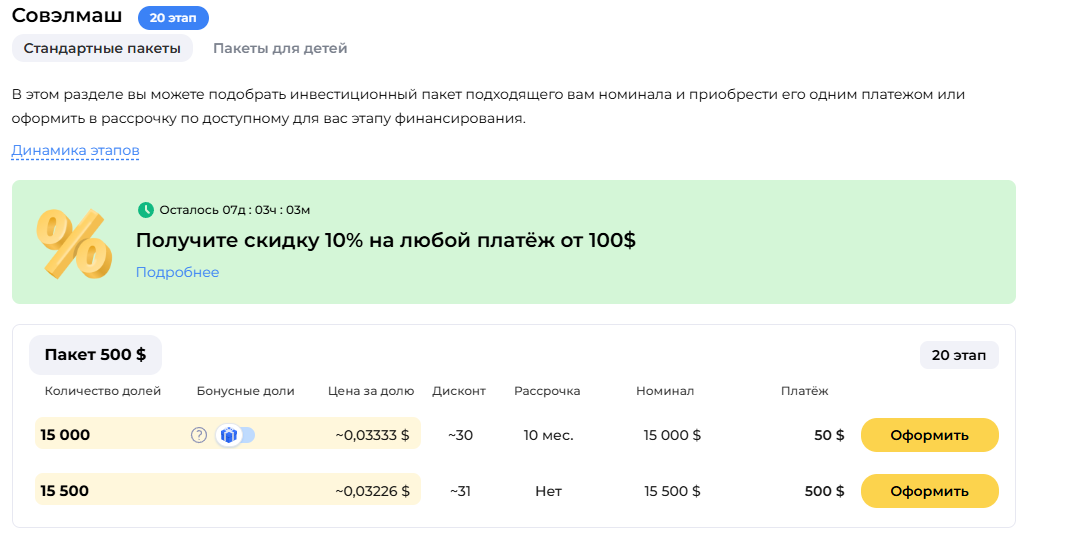Screen dimensions: 1085x535
Task: Click the Нет installment value
Action: pos(549,491)
